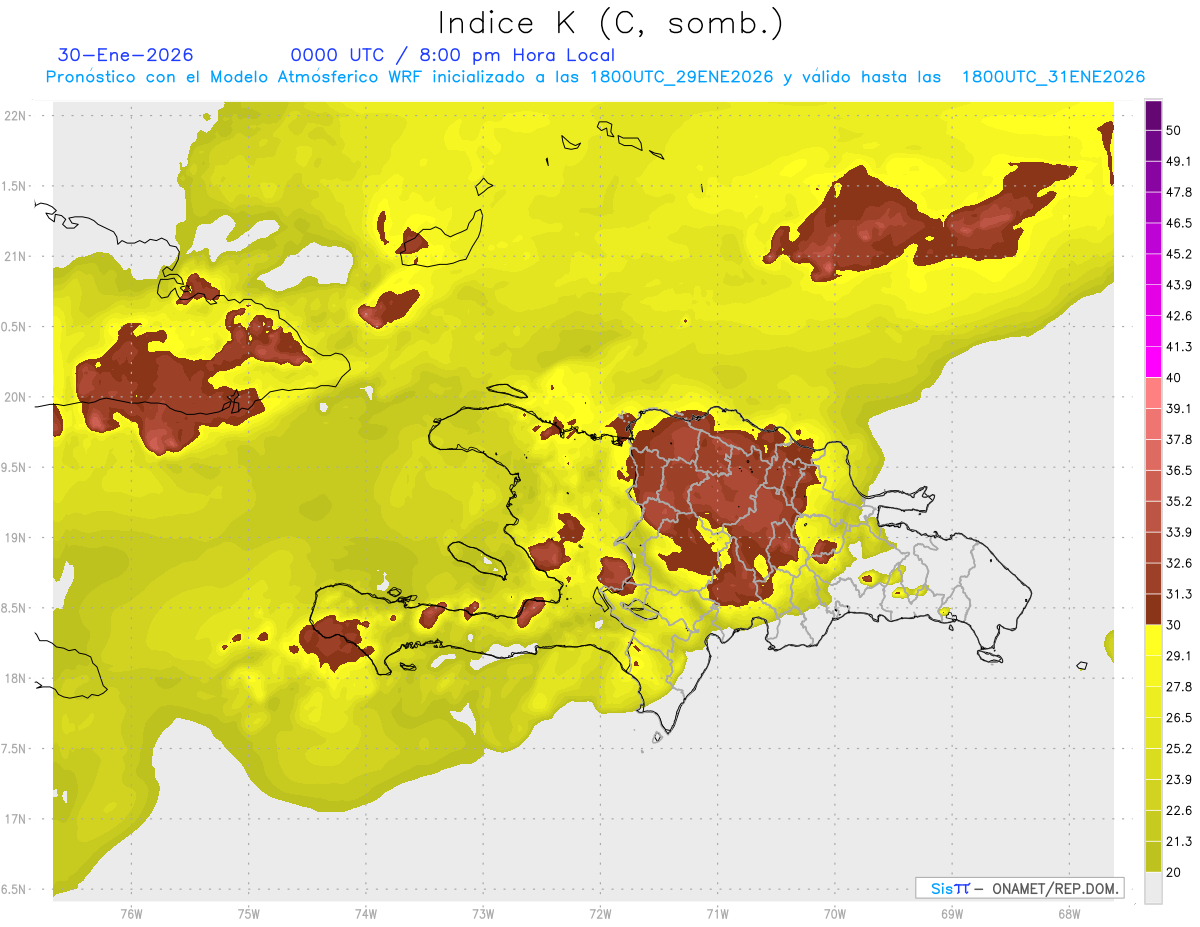Viewport: 1200px width, 927px height.
Task: Click the "69W" longitude label
Action: click(x=952, y=914)
